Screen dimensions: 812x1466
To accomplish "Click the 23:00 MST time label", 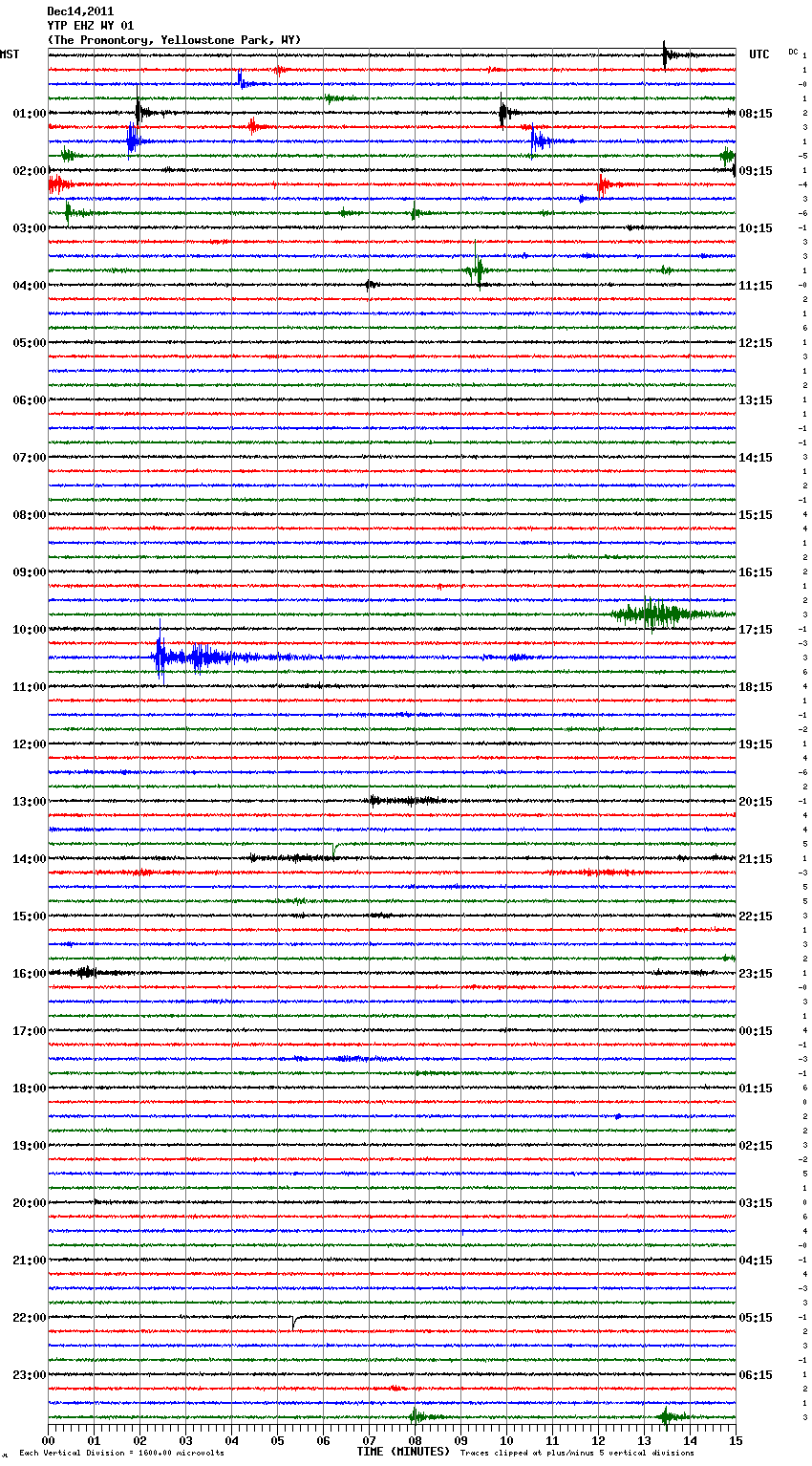I will click(x=29, y=1375).
